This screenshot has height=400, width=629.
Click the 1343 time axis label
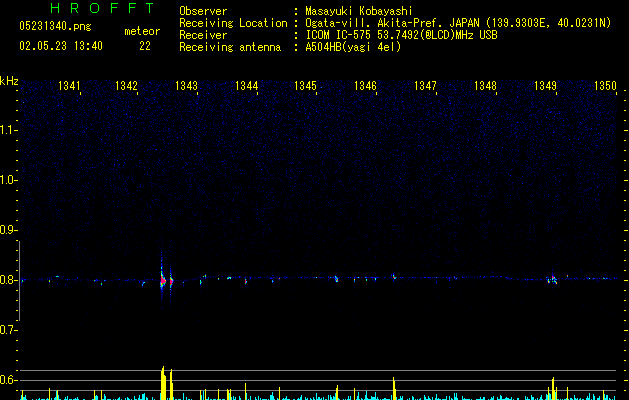(187, 86)
